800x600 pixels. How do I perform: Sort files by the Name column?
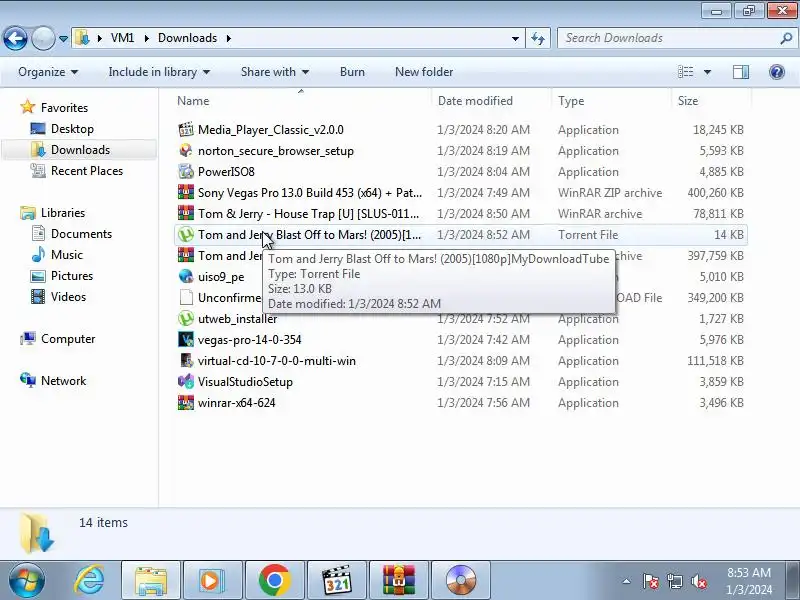[301, 101]
